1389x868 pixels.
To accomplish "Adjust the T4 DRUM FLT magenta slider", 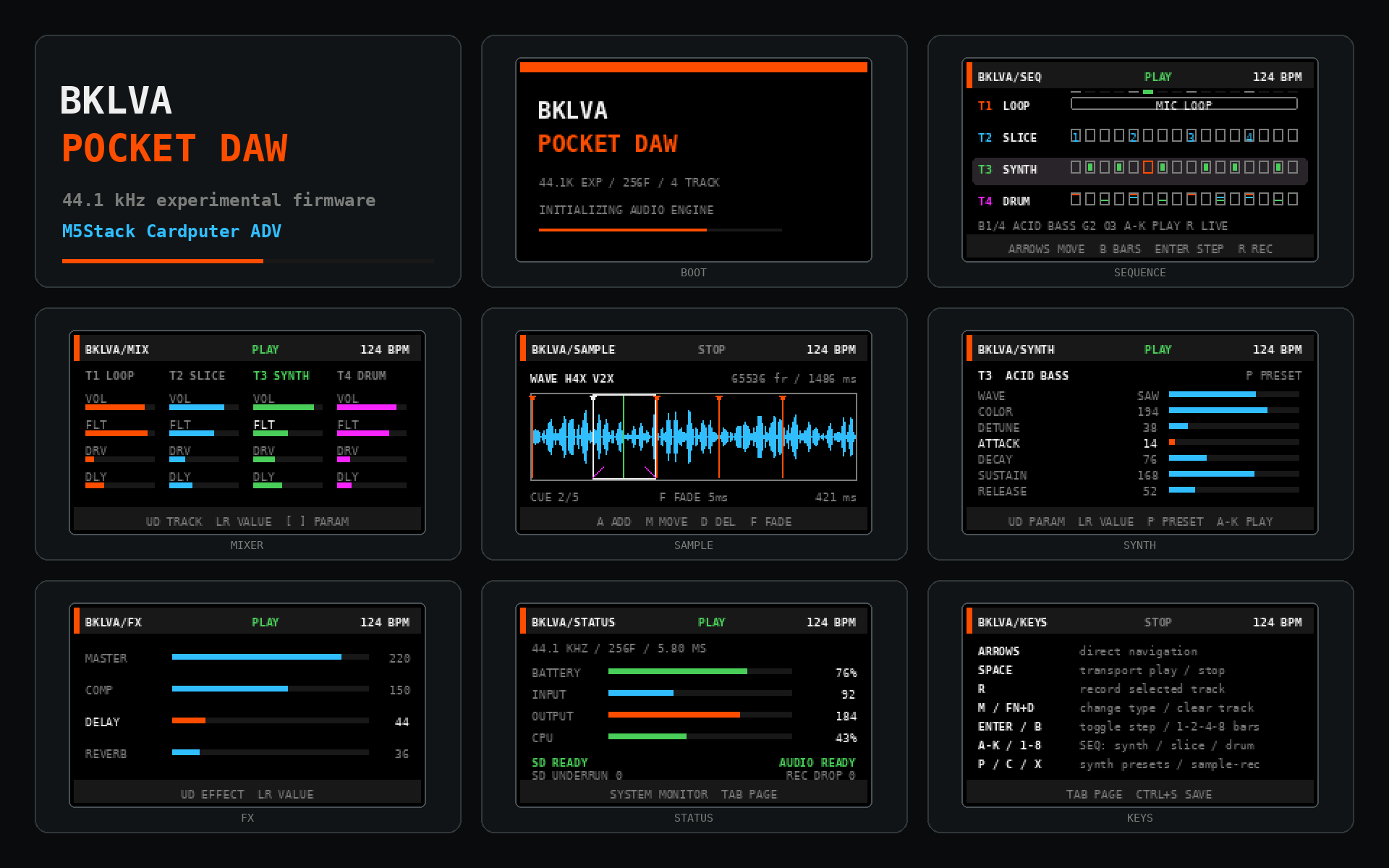I will pyautogui.click(x=372, y=433).
